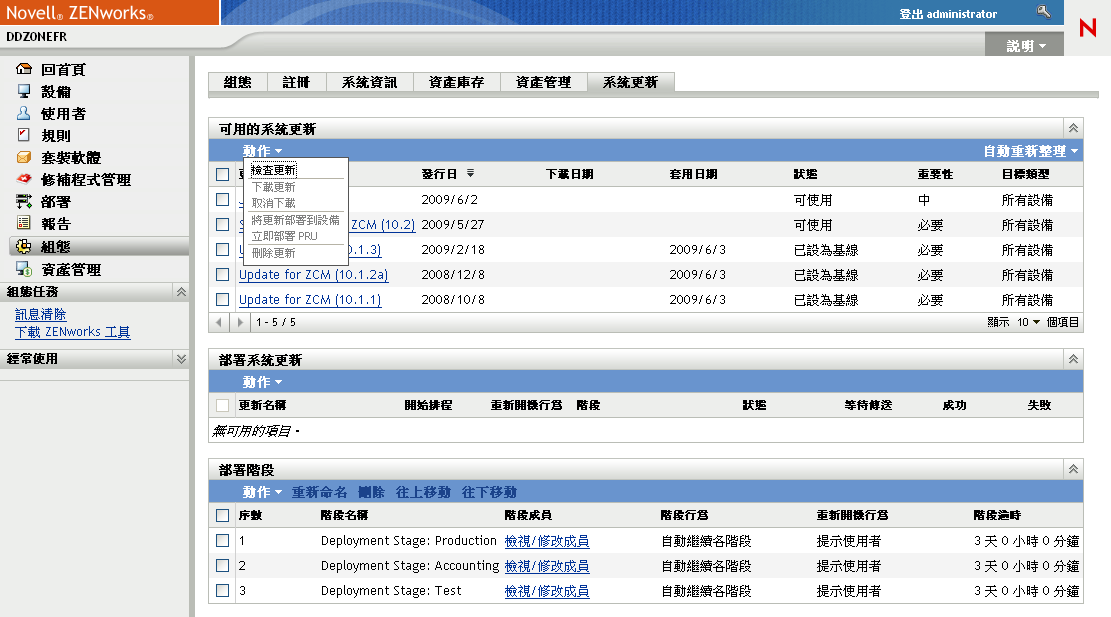Open the 動作 menu in 可用的系統更新
This screenshot has width=1111, height=617.
pyautogui.click(x=262, y=151)
